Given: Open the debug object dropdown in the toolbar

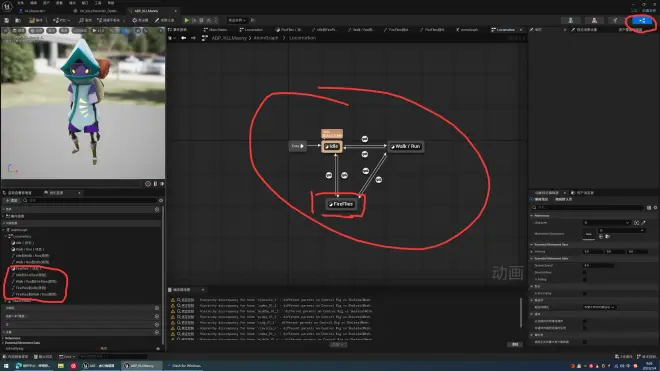Looking at the screenshot, I should (237, 20).
